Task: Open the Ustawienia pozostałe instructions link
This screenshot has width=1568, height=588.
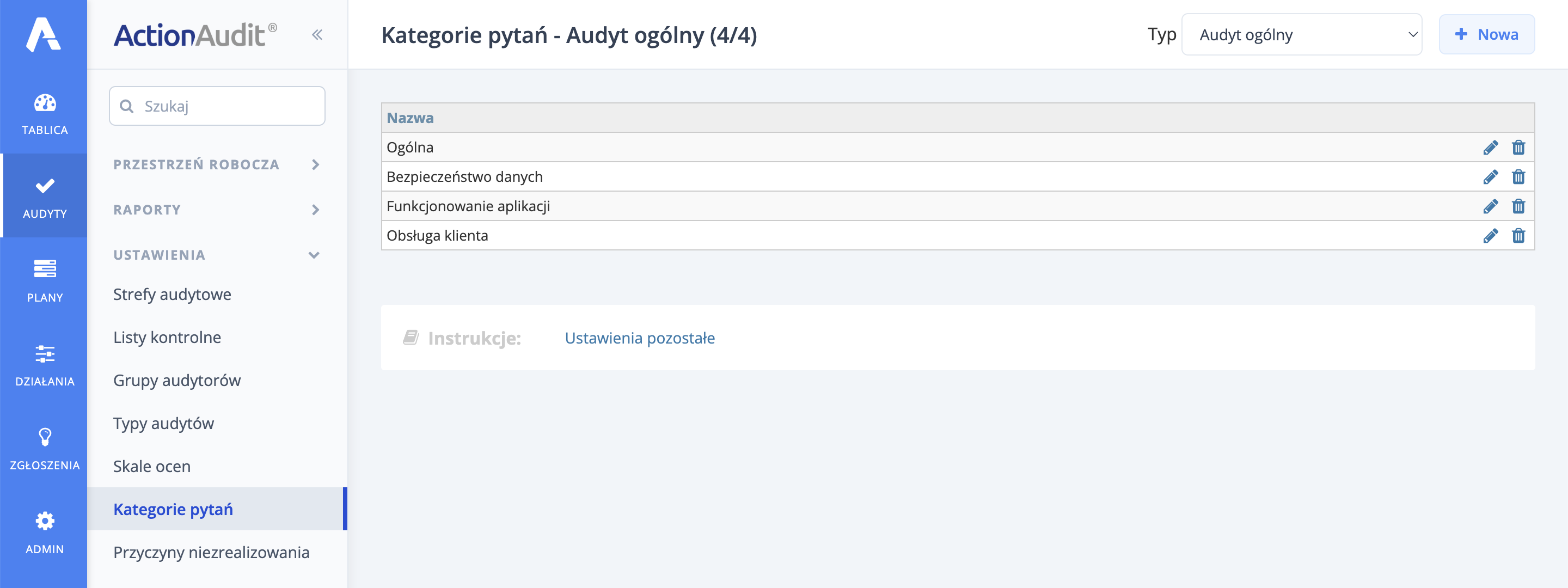Action: pos(639,339)
